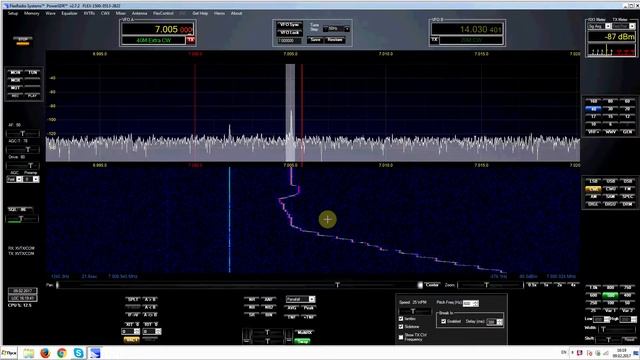Click the Save frequency button
Image resolution: width=640 pixels, height=360 pixels.
316,40
